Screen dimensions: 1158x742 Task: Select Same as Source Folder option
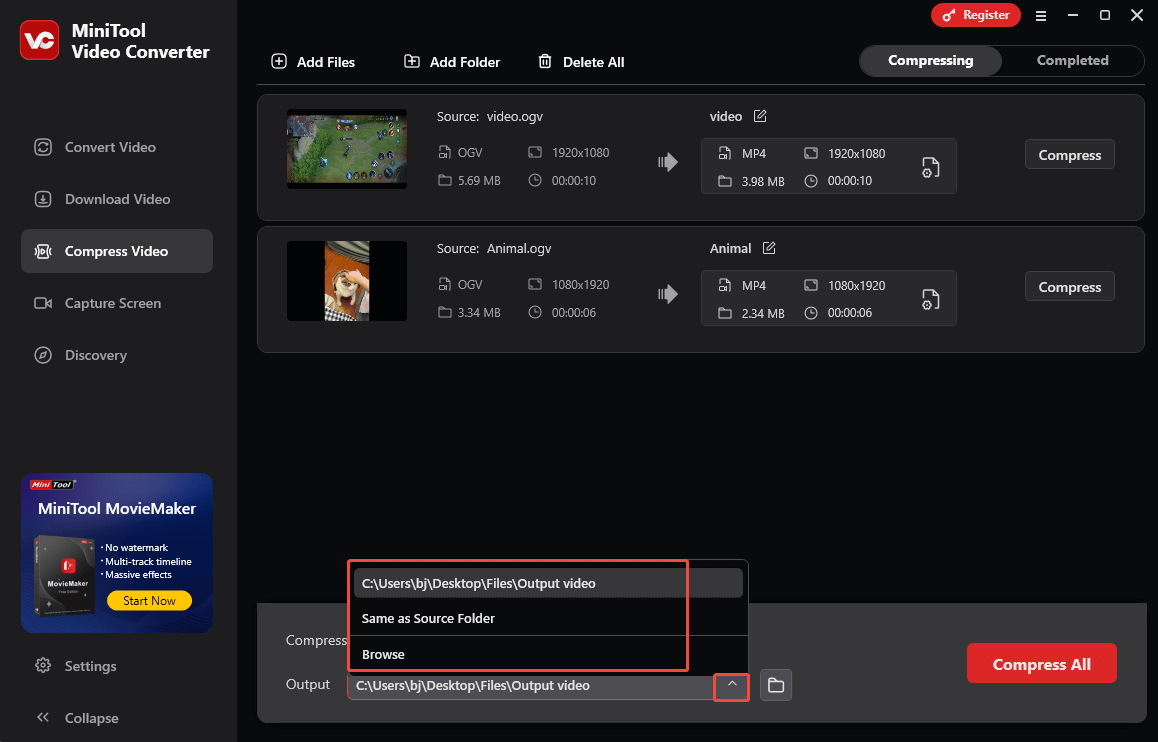click(x=428, y=618)
